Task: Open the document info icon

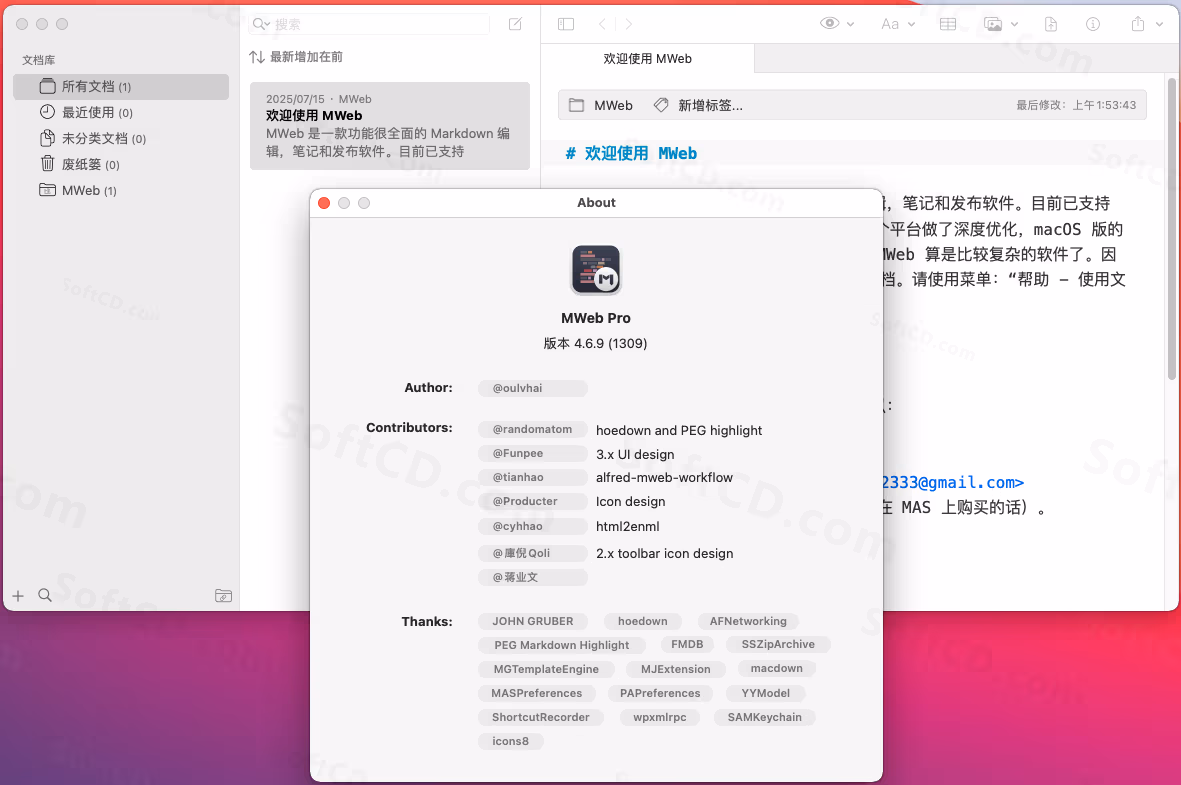Action: 1093,24
